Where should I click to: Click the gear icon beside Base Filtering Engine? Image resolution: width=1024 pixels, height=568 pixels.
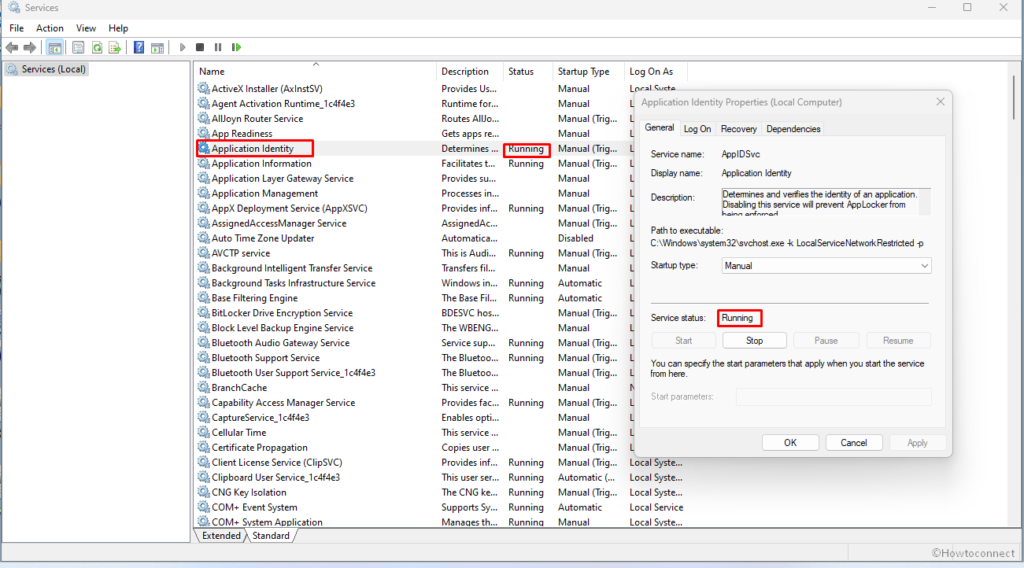tap(204, 298)
